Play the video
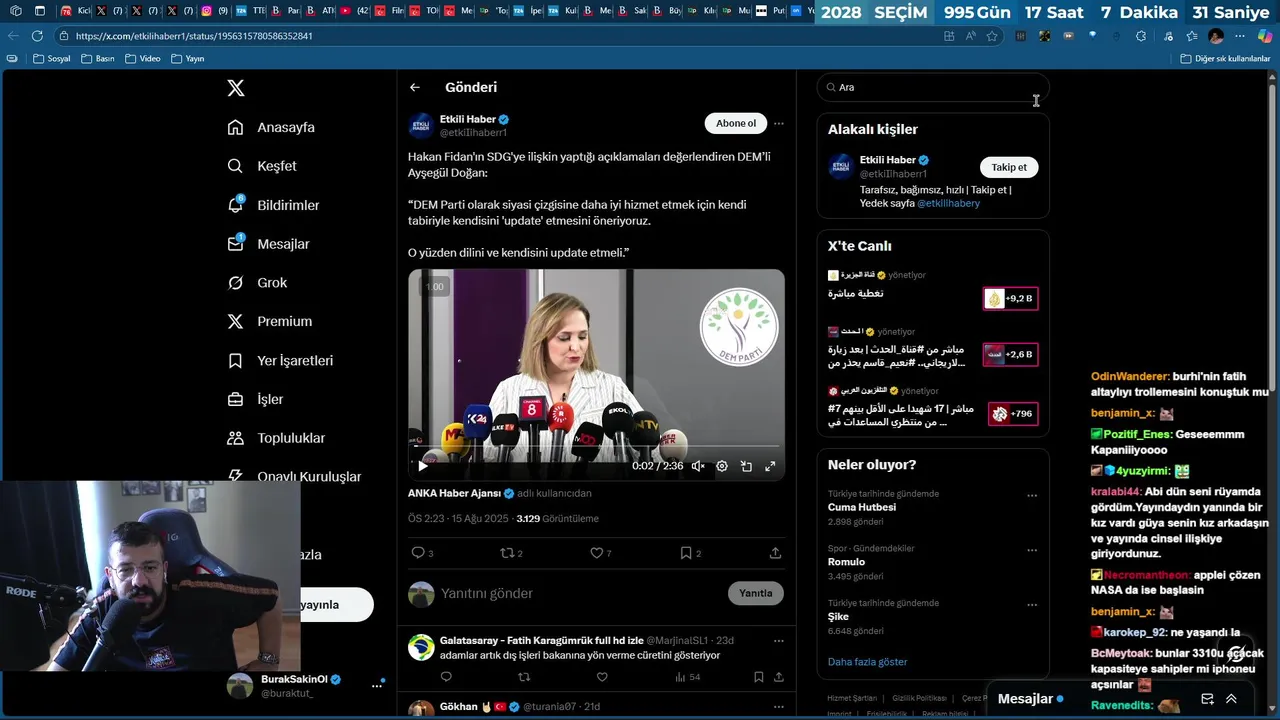 (x=422, y=466)
